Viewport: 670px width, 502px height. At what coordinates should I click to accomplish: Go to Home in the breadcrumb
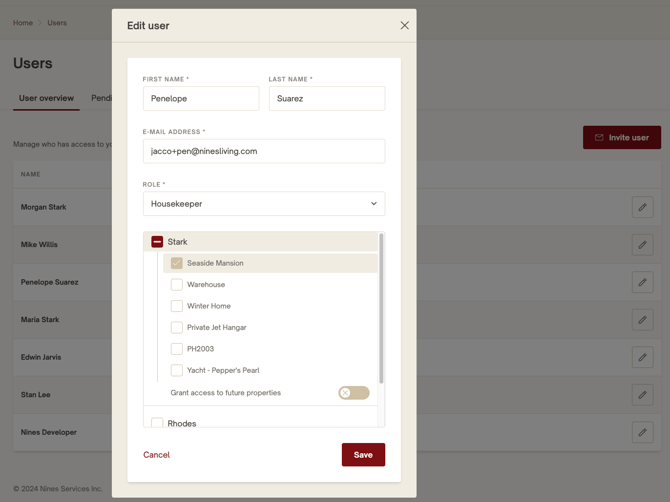click(x=22, y=23)
